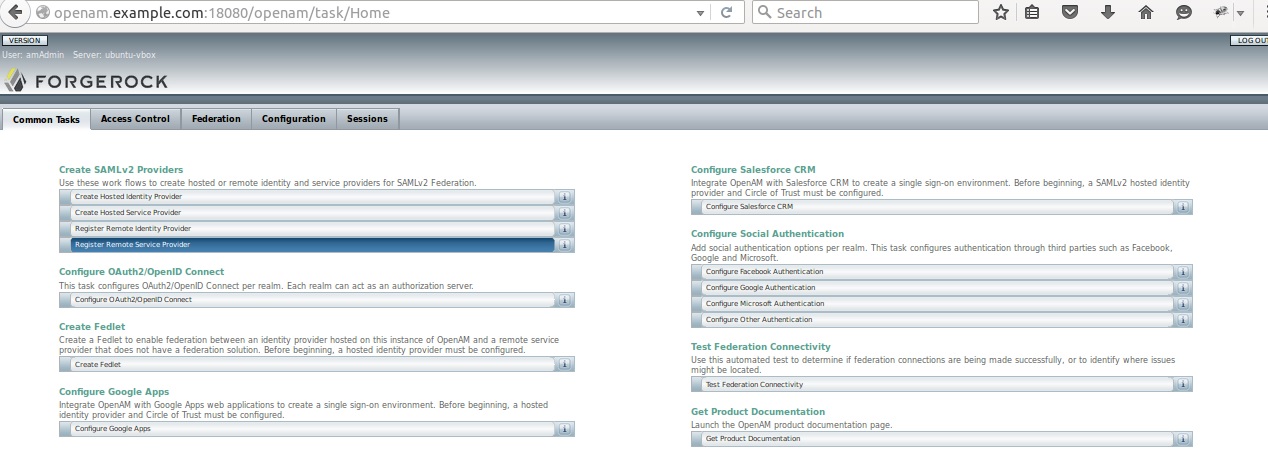Viewport: 1268px width, 476px height.
Task: Click info icon beside Configure Google Apps
Action: point(564,429)
